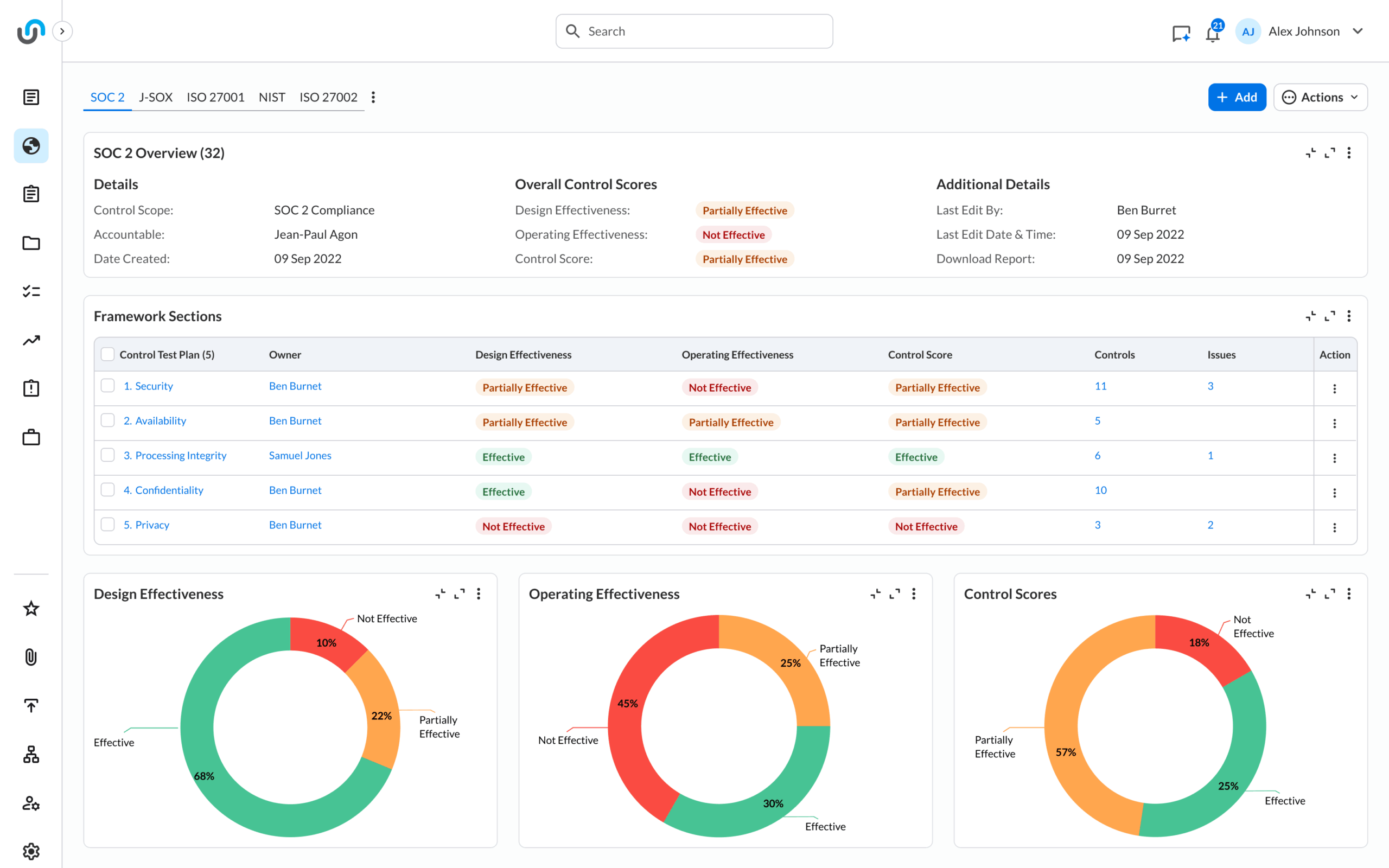The image size is (1389, 868).
Task: Click the organization hierarchy icon
Action: 31,754
